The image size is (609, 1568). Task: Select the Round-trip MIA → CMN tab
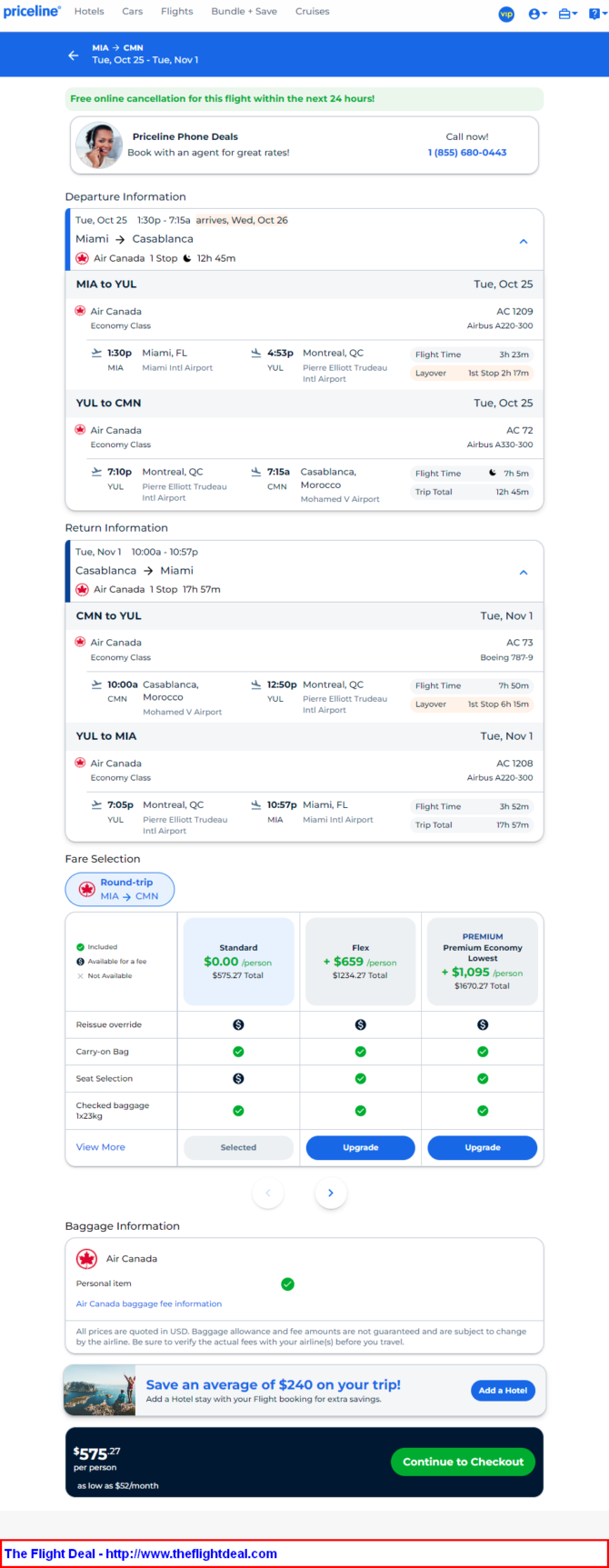coord(120,889)
